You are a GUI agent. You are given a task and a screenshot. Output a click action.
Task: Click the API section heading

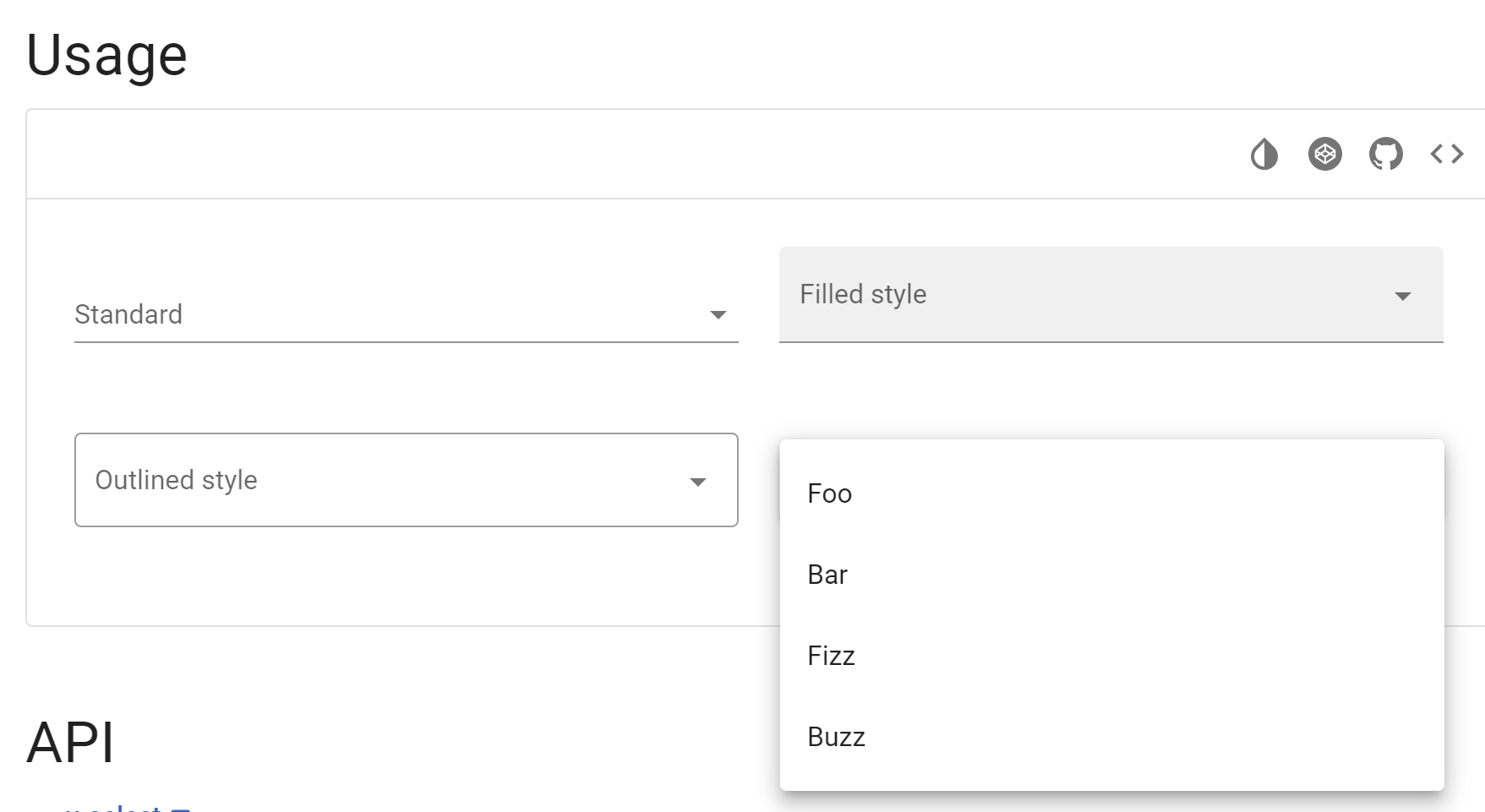click(x=70, y=744)
